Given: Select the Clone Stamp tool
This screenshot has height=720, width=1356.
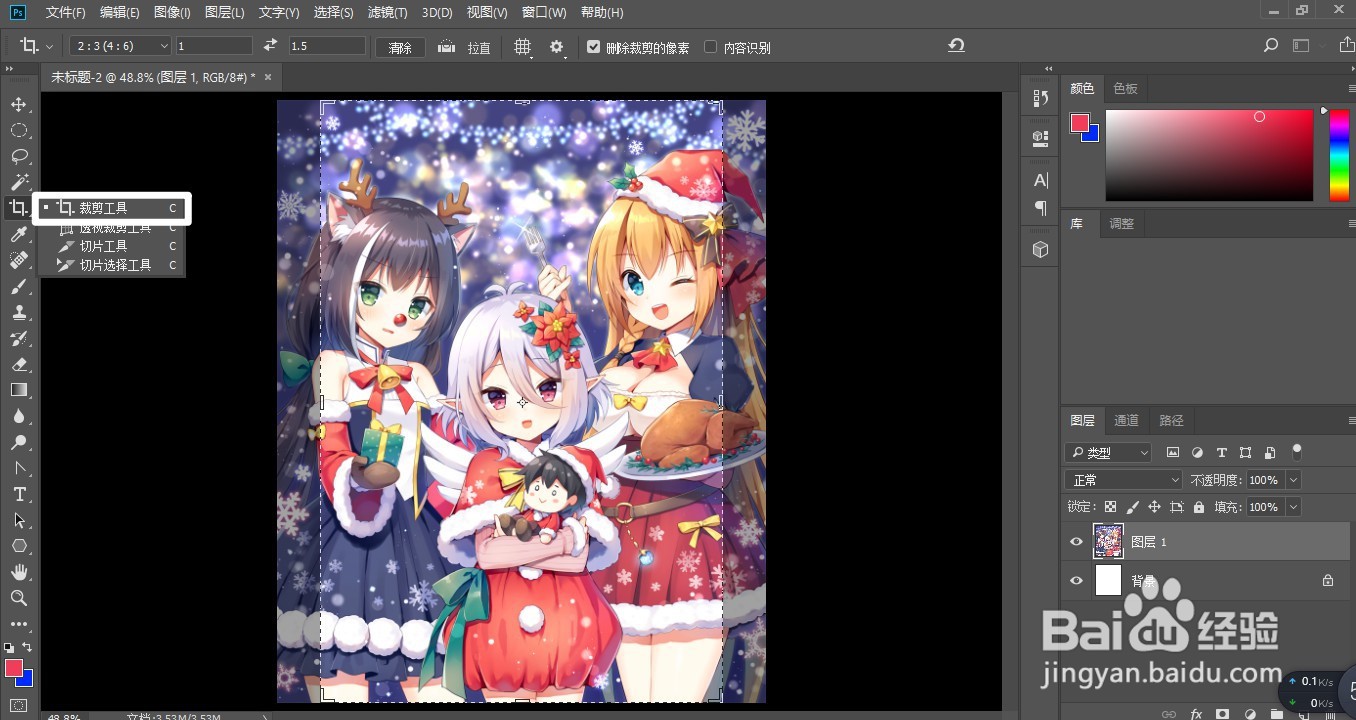Looking at the screenshot, I should pyautogui.click(x=18, y=312).
